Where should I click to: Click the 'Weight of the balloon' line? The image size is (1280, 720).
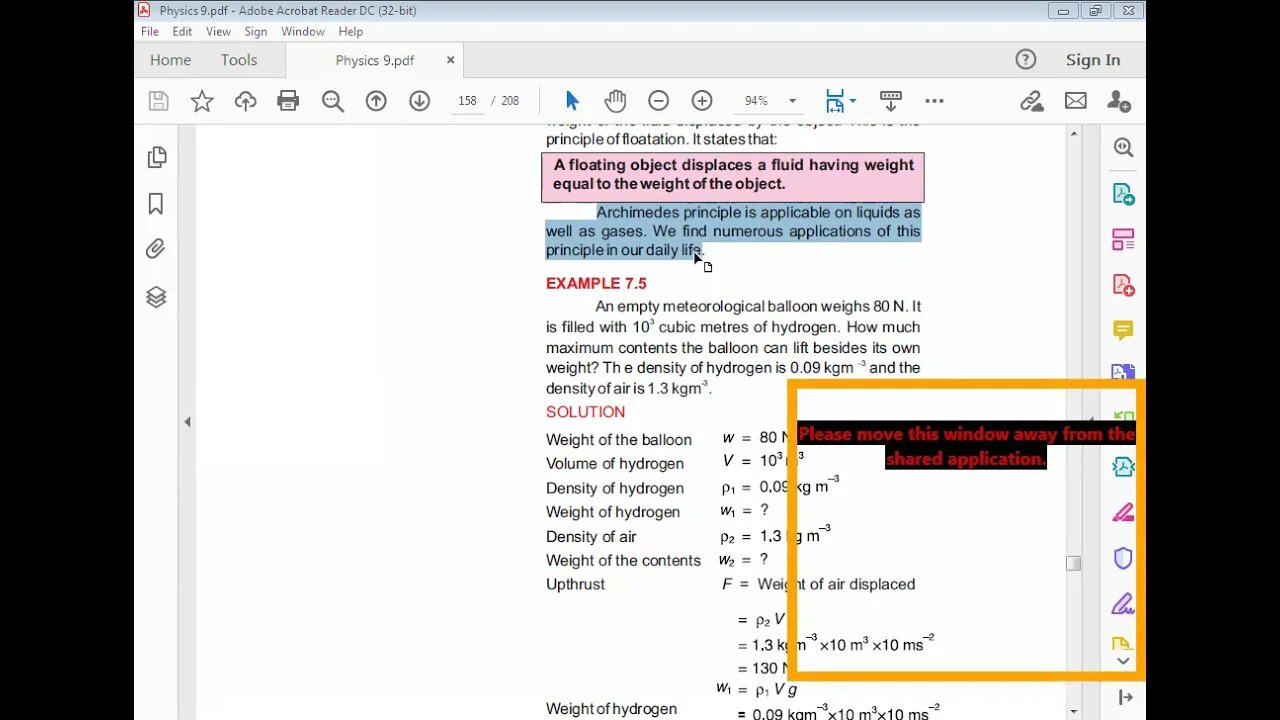(x=619, y=440)
